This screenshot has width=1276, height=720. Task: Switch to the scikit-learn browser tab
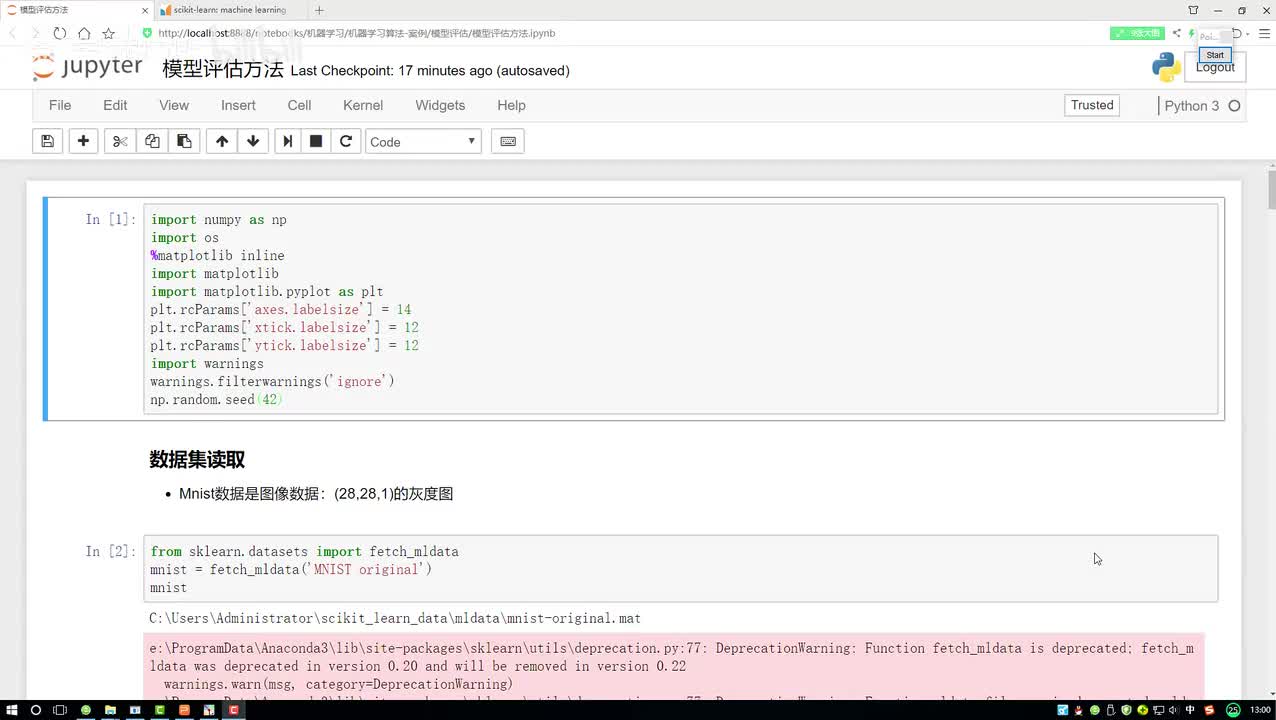tap(230, 10)
